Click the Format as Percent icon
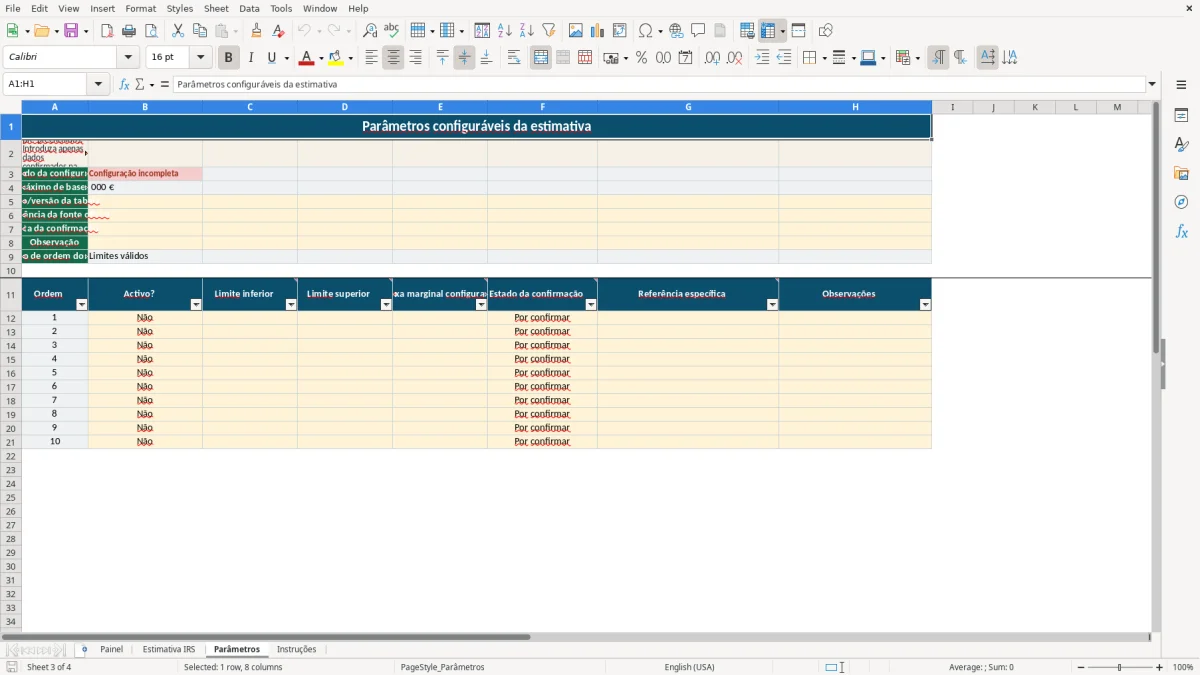Image resolution: width=1200 pixels, height=675 pixels. pos(641,58)
